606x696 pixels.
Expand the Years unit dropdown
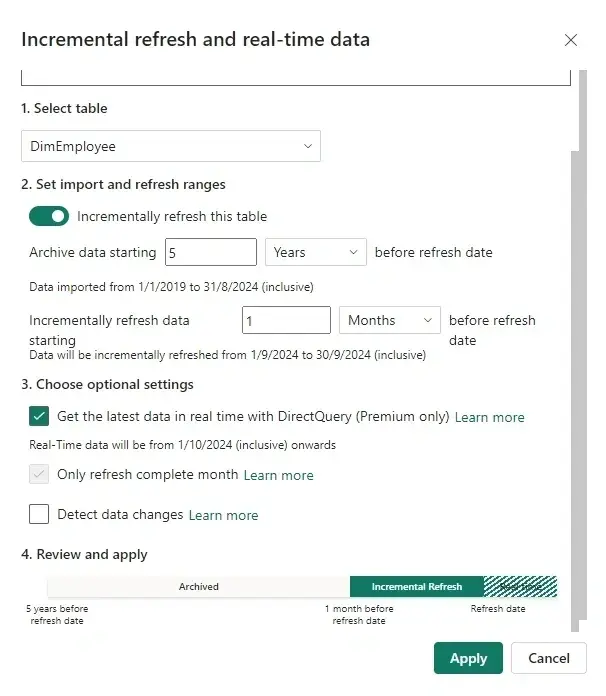316,253
